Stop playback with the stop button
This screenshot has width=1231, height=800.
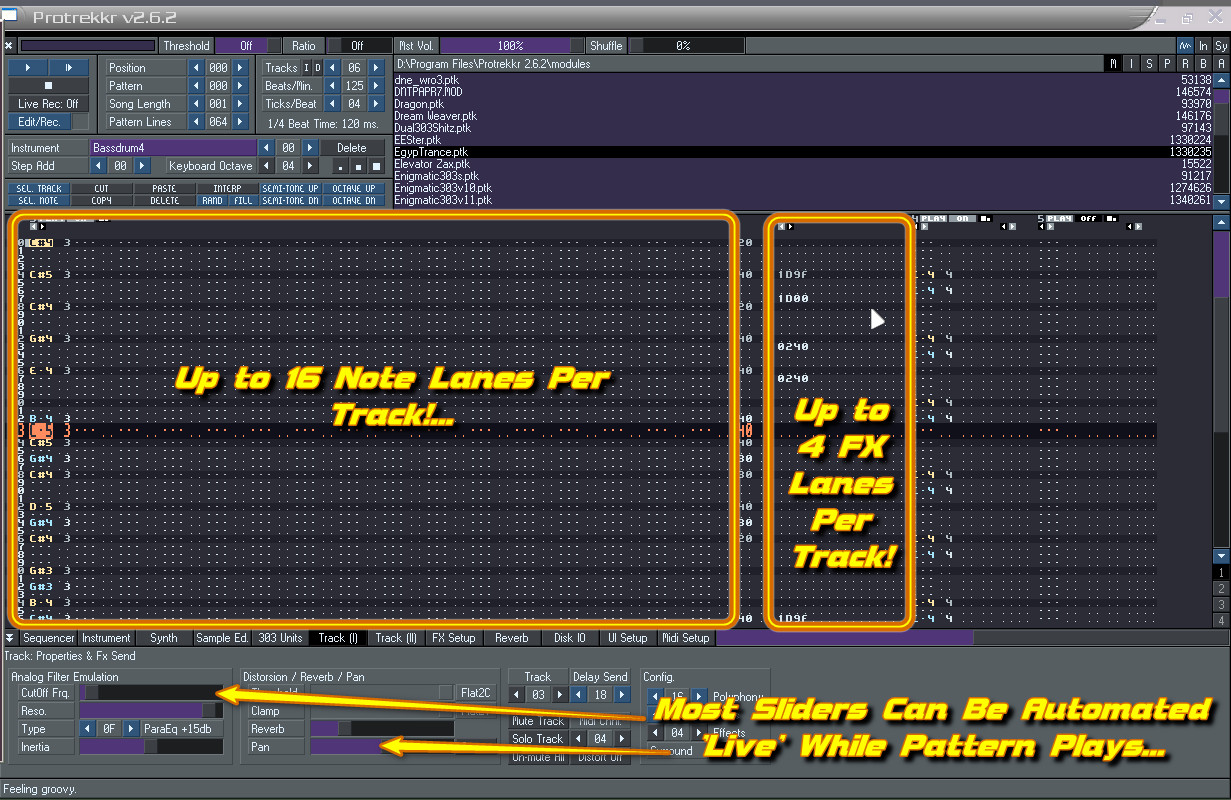[x=48, y=85]
